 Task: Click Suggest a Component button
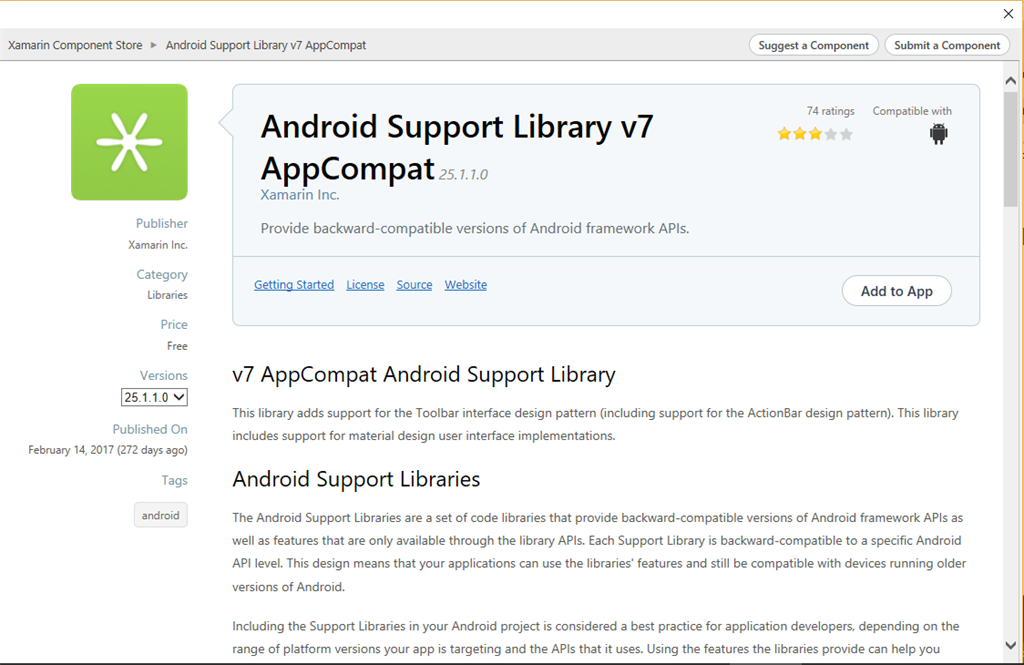pos(813,45)
